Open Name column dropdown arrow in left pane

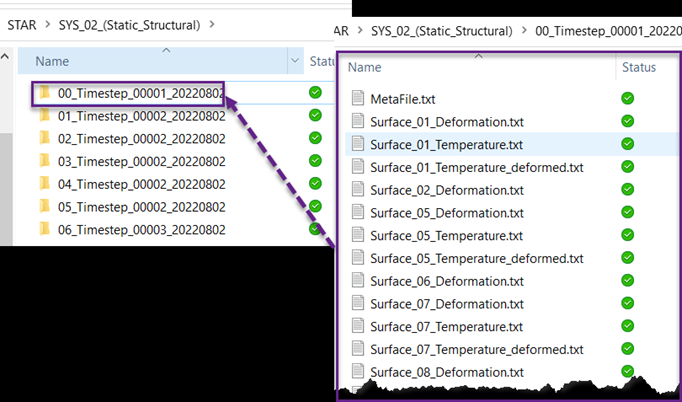point(295,62)
